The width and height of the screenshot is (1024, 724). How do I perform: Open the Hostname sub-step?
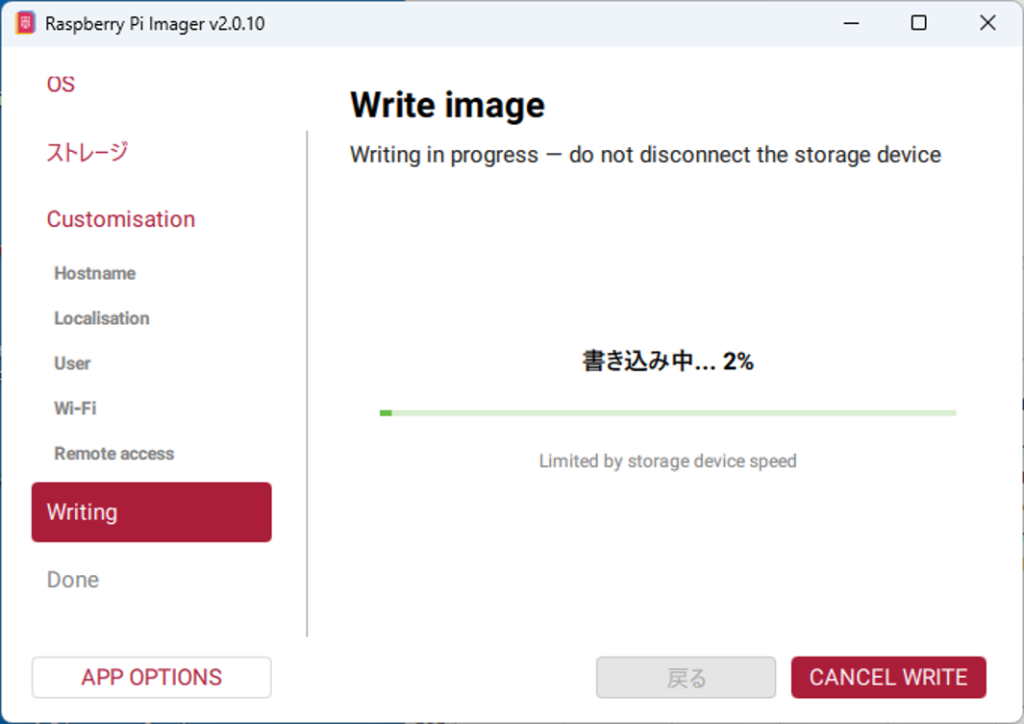tap(95, 273)
